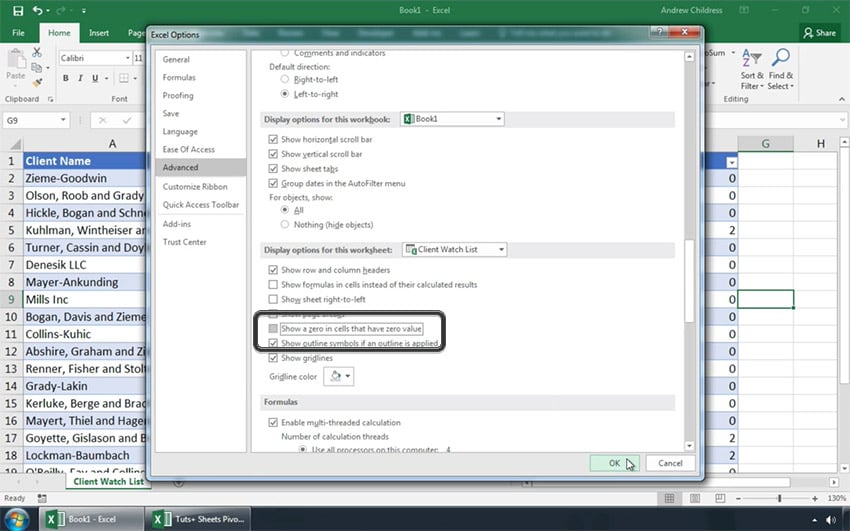Collapse the ribbon with the chevron
The image size is (850, 531).
tap(841, 99)
